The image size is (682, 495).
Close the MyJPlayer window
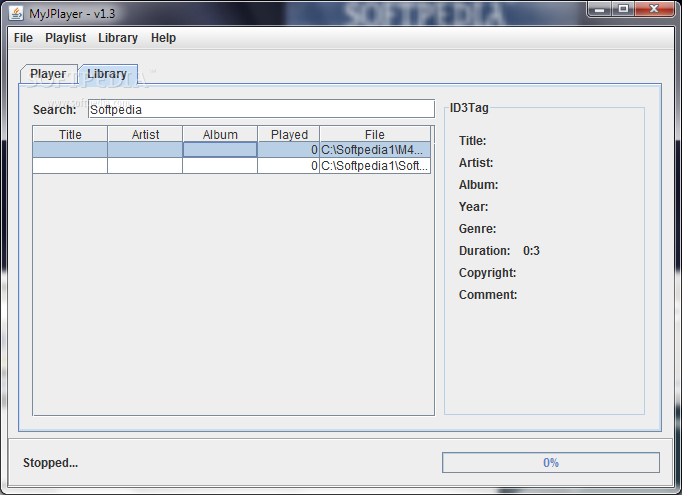[654, 9]
